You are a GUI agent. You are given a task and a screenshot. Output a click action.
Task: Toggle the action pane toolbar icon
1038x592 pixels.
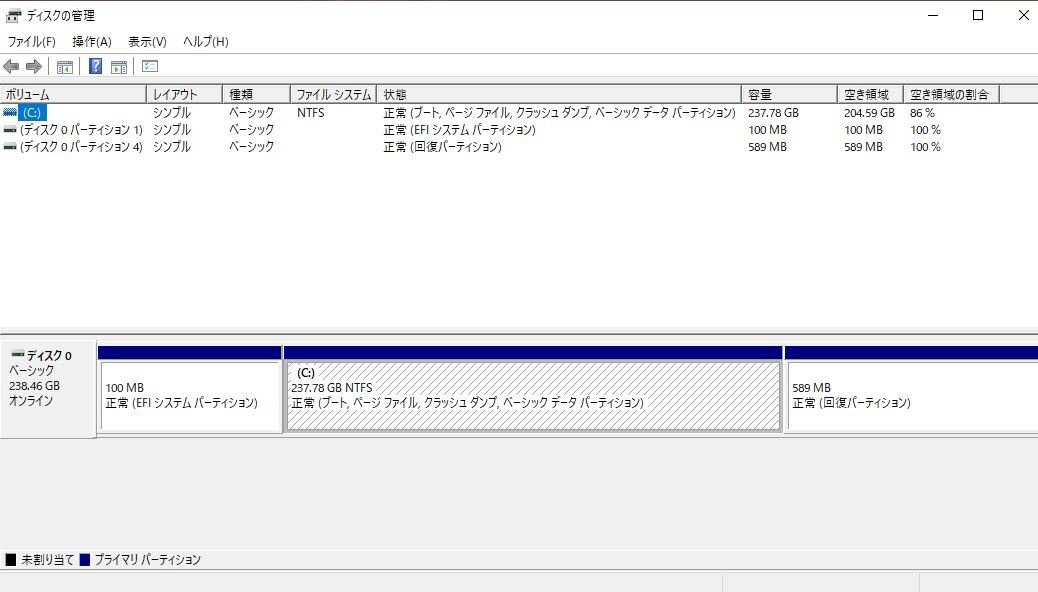tap(119, 66)
